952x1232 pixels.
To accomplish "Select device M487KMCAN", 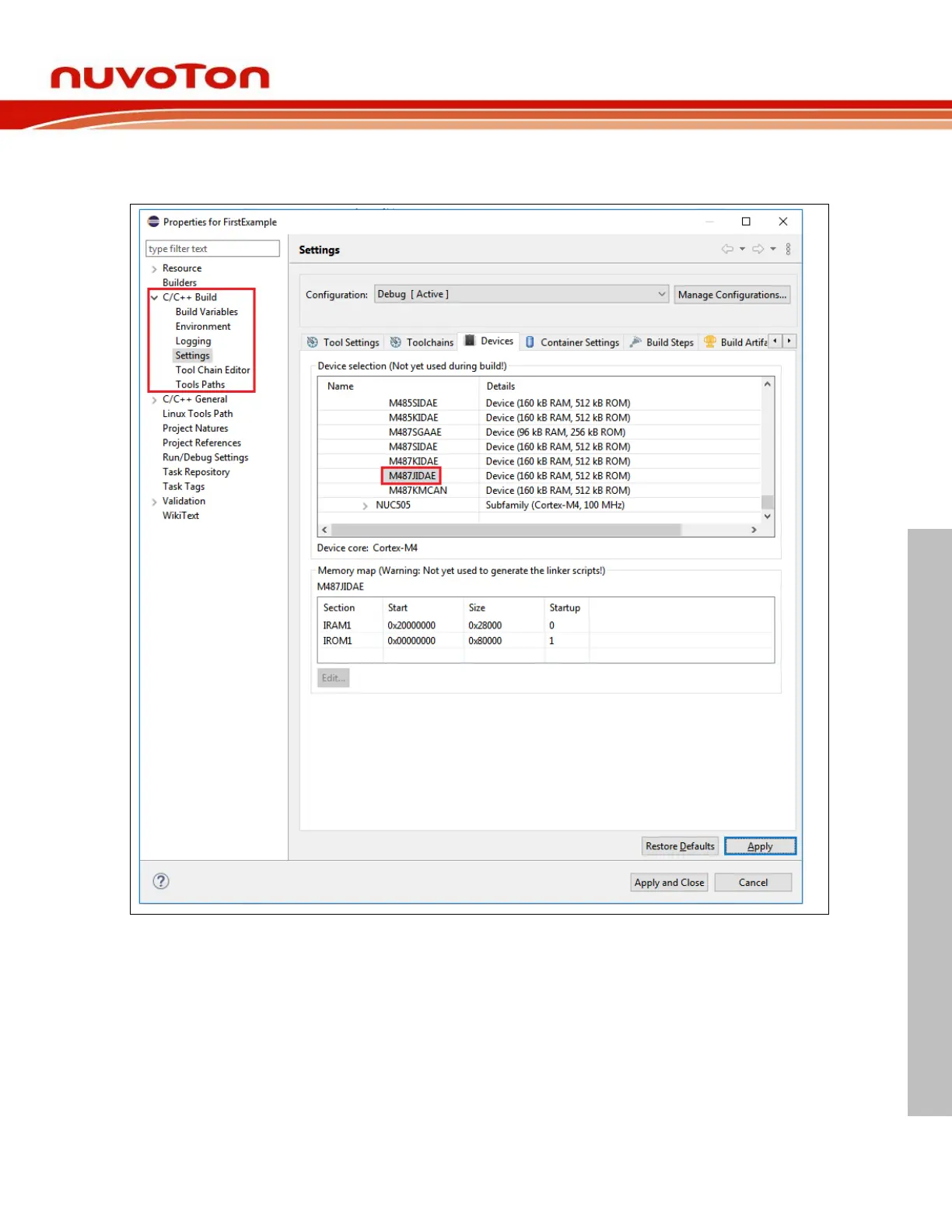I will pyautogui.click(x=418, y=491).
